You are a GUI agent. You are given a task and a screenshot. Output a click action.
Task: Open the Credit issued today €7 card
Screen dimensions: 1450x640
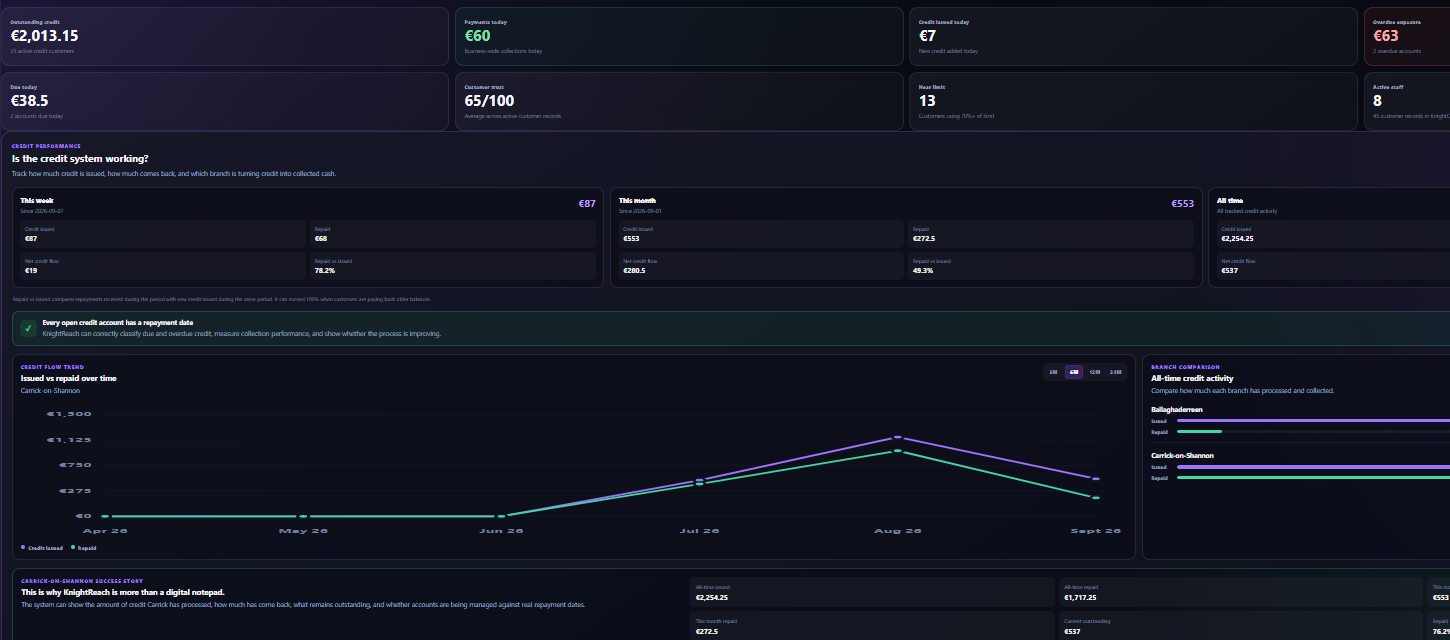click(x=1133, y=37)
